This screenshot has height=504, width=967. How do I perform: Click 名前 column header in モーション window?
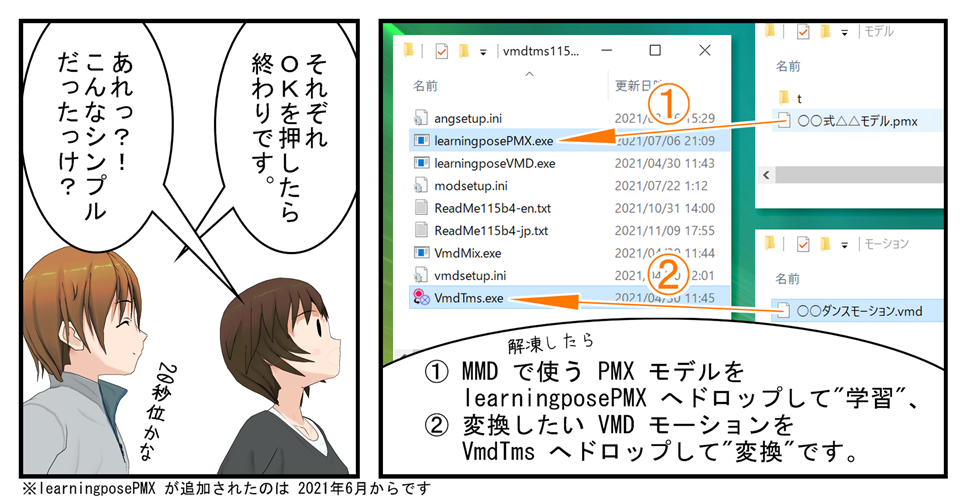(x=788, y=278)
